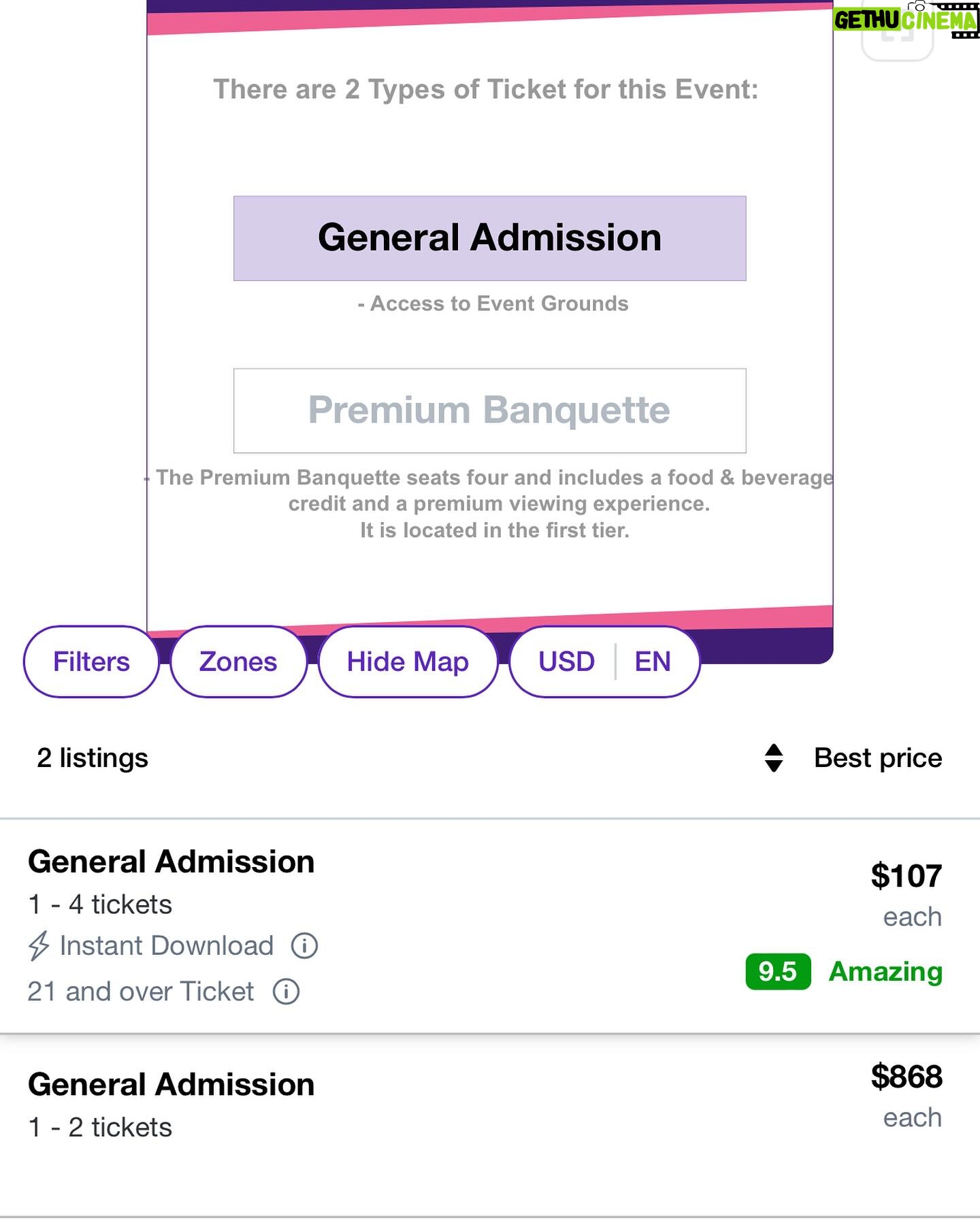Open the USD currency selector
The width and height of the screenshot is (980, 1225).
coord(566,661)
